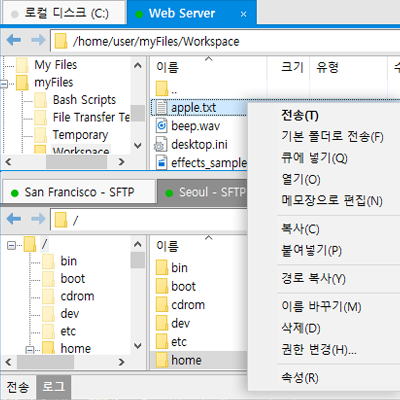400x400 pixels.
Task: Click lower tree scroll up arrow
Action: click(137, 244)
